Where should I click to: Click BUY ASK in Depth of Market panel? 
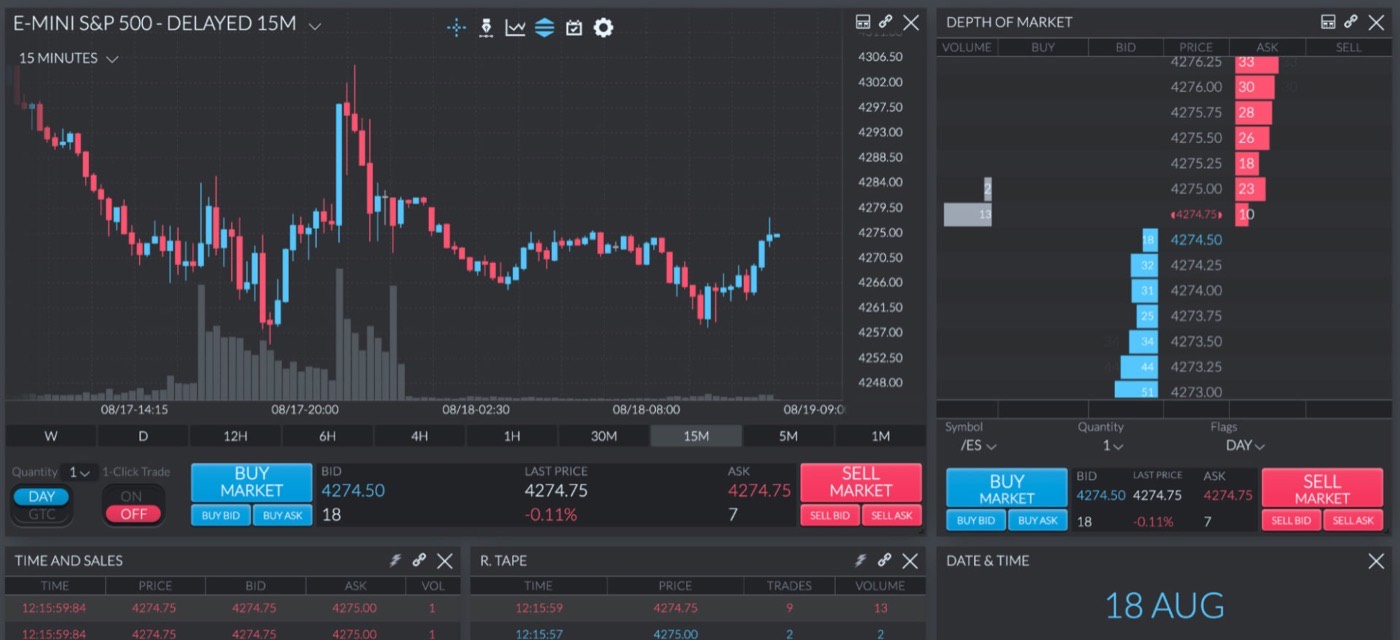tap(1038, 520)
